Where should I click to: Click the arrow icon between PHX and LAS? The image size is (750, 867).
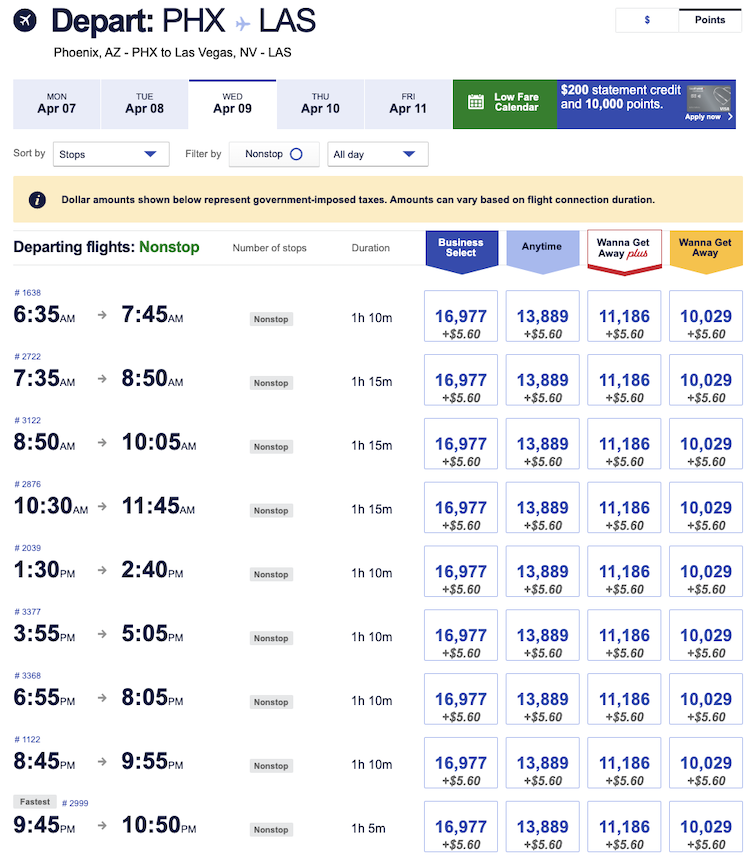click(242, 22)
